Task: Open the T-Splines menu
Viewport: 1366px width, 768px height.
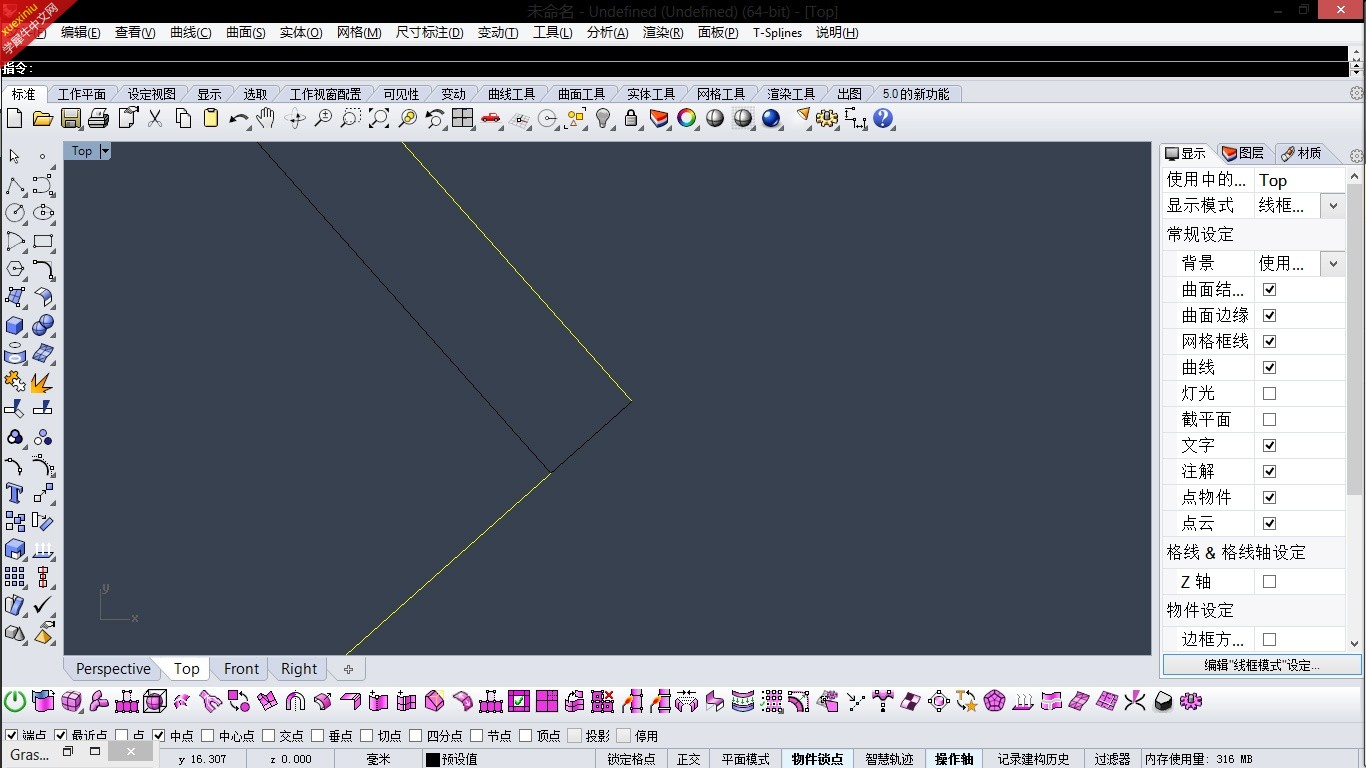Action: click(777, 32)
